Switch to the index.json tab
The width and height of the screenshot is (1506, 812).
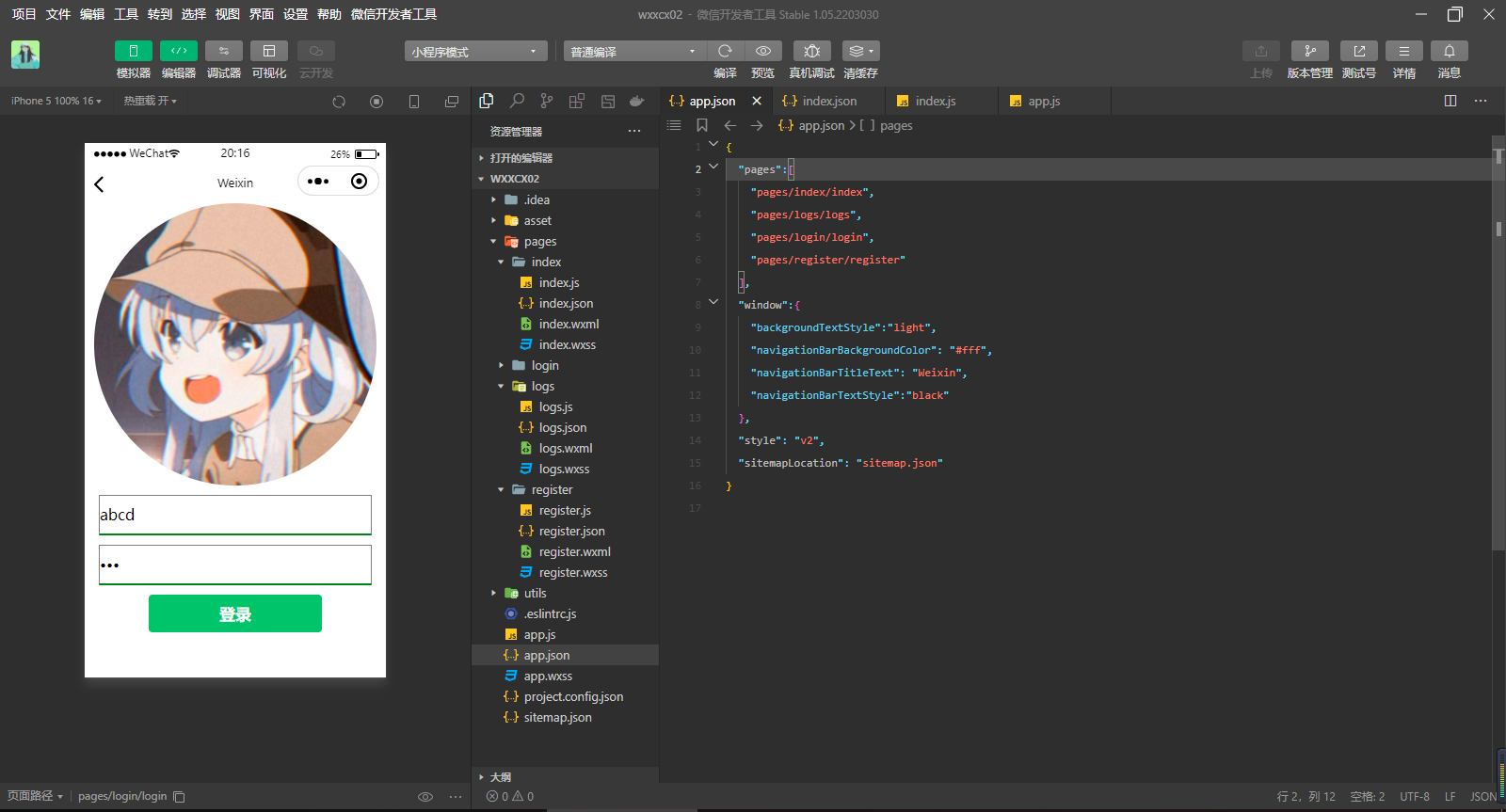click(828, 101)
